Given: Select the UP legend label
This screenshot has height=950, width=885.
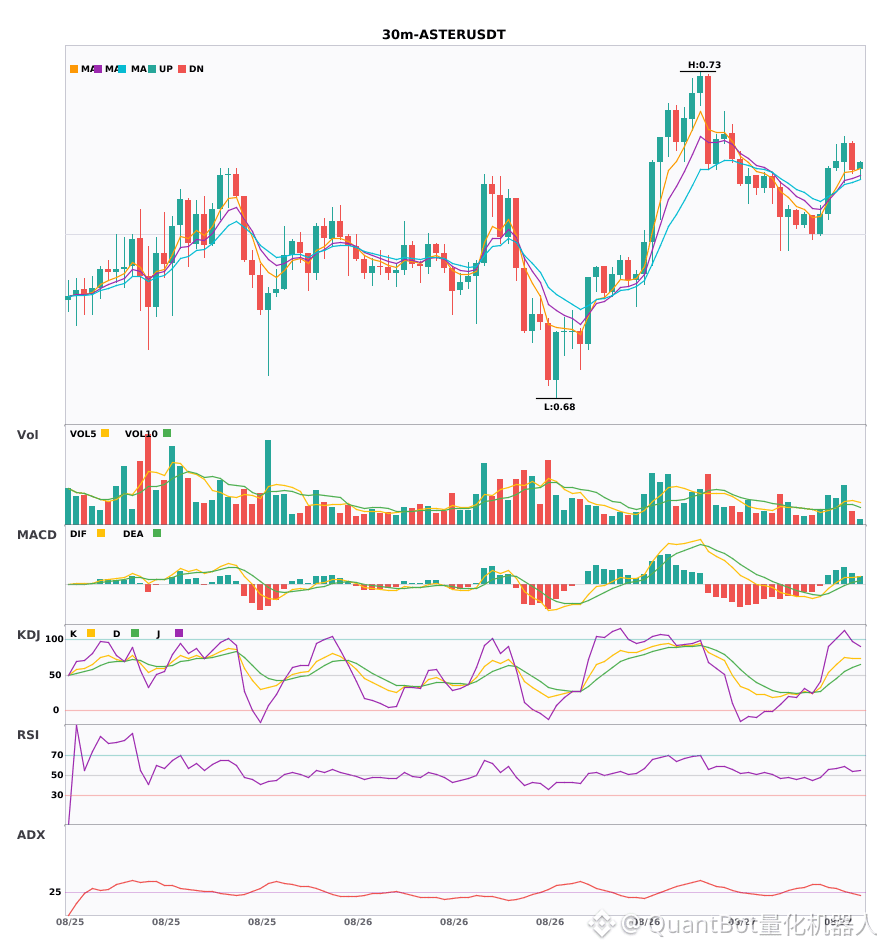Looking at the screenshot, I should [166, 69].
